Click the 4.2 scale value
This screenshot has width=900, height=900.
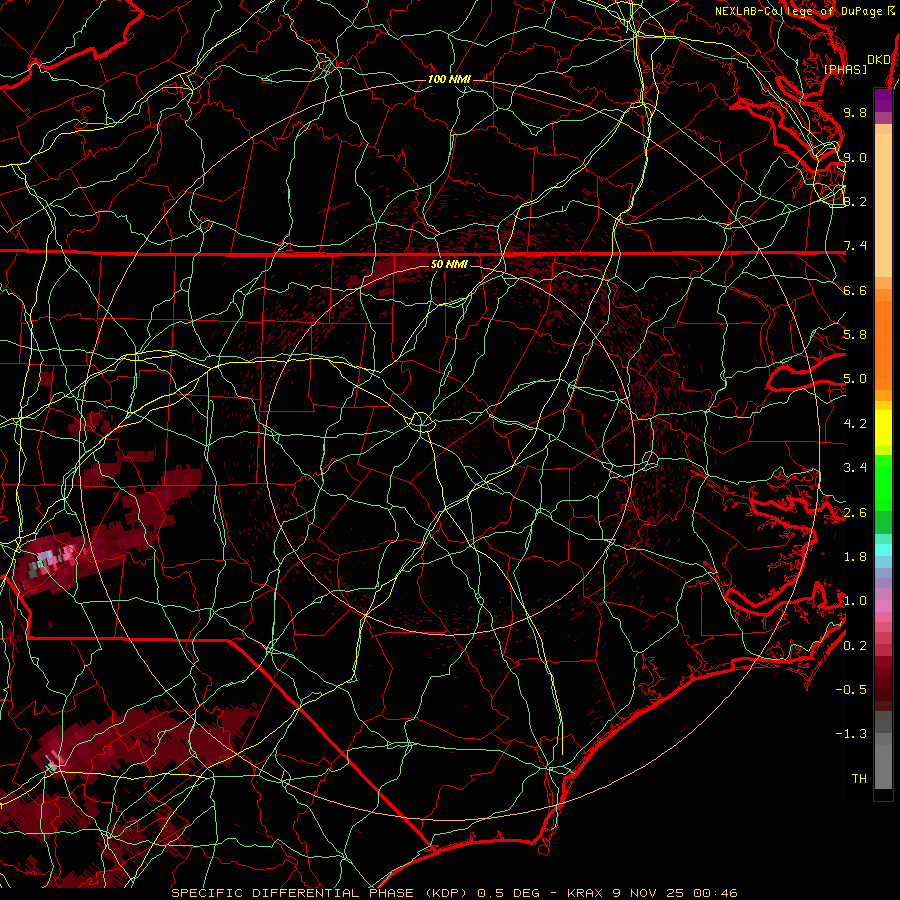coord(855,424)
